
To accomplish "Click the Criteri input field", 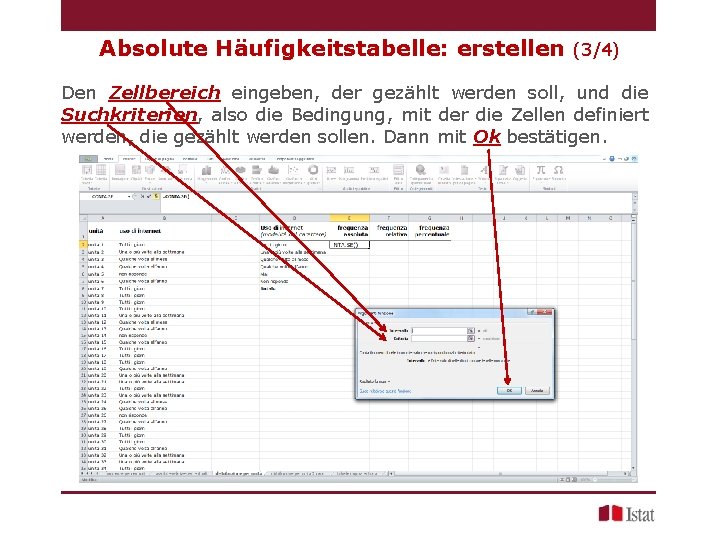I will (439, 338).
